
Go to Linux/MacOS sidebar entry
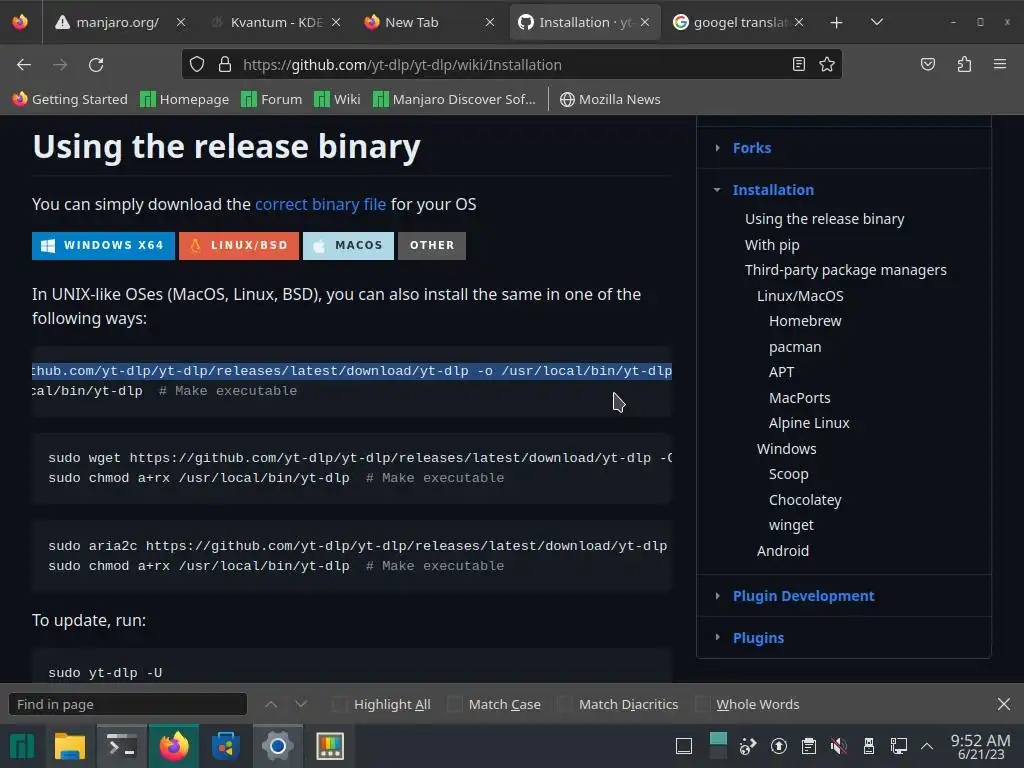800,296
